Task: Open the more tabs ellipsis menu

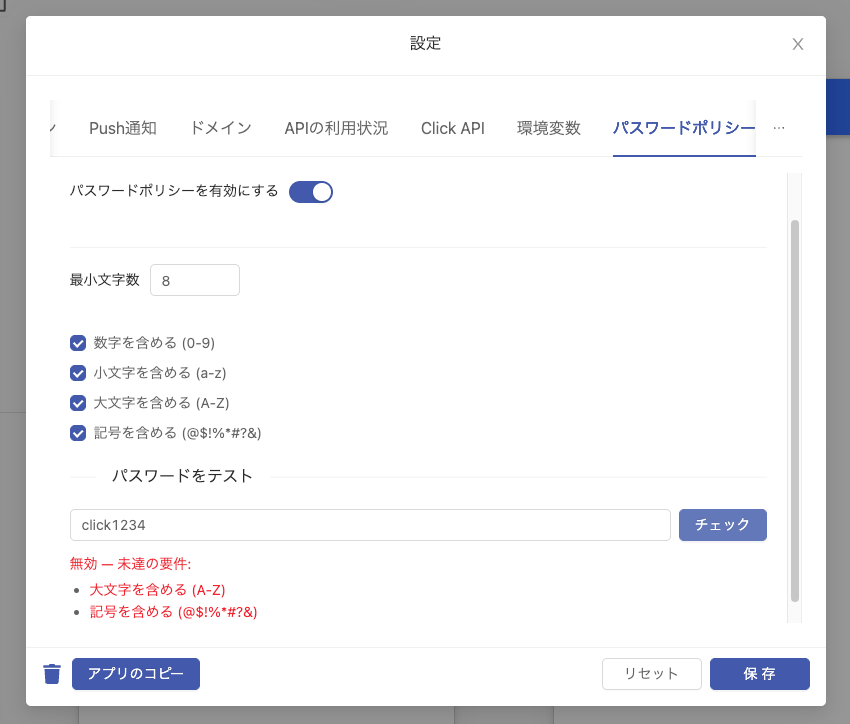Action: (x=779, y=128)
